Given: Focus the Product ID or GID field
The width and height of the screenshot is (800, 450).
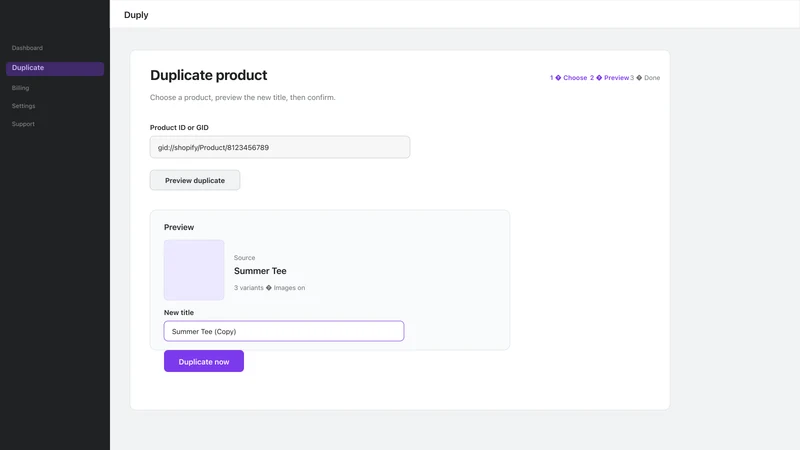Looking at the screenshot, I should 280,147.
